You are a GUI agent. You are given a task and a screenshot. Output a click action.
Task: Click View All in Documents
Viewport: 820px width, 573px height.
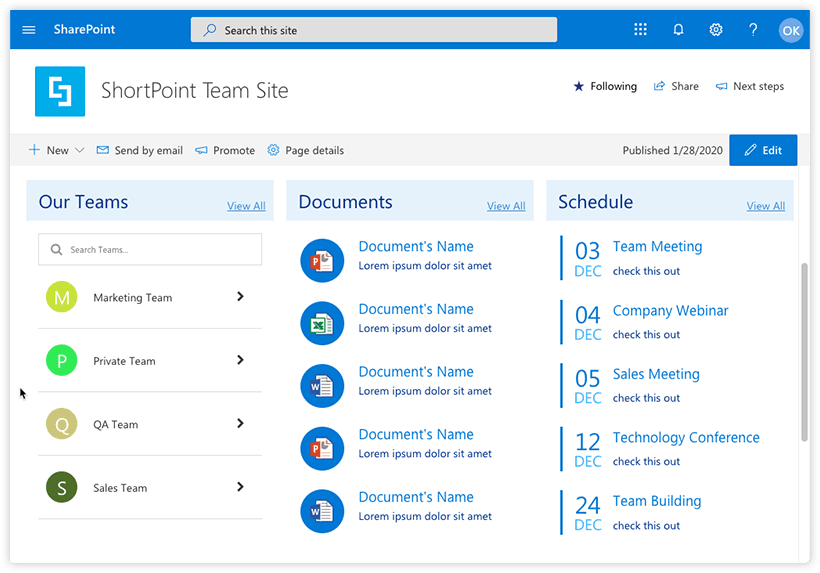506,206
